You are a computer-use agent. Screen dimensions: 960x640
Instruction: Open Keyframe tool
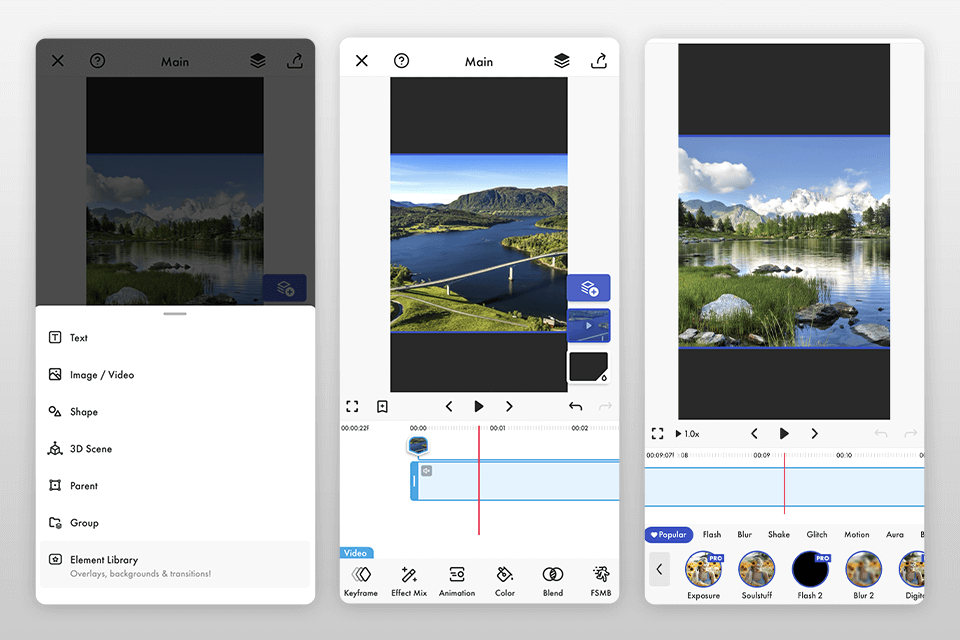(x=361, y=581)
